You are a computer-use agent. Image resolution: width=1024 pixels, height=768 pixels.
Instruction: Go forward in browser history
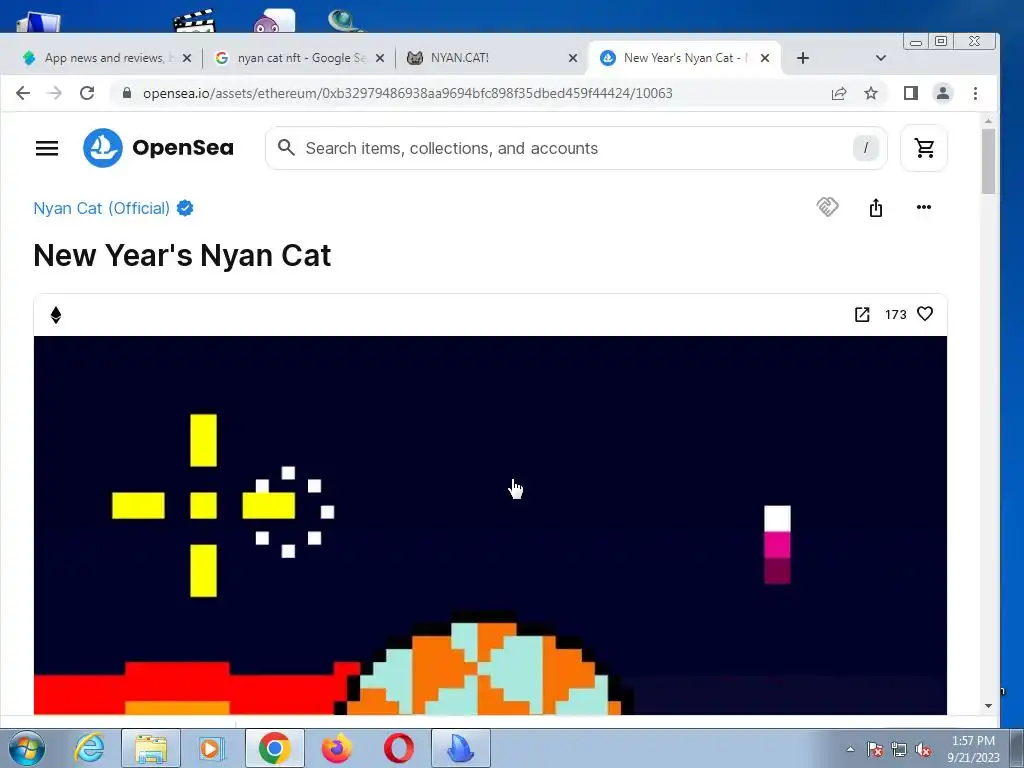pos(55,93)
